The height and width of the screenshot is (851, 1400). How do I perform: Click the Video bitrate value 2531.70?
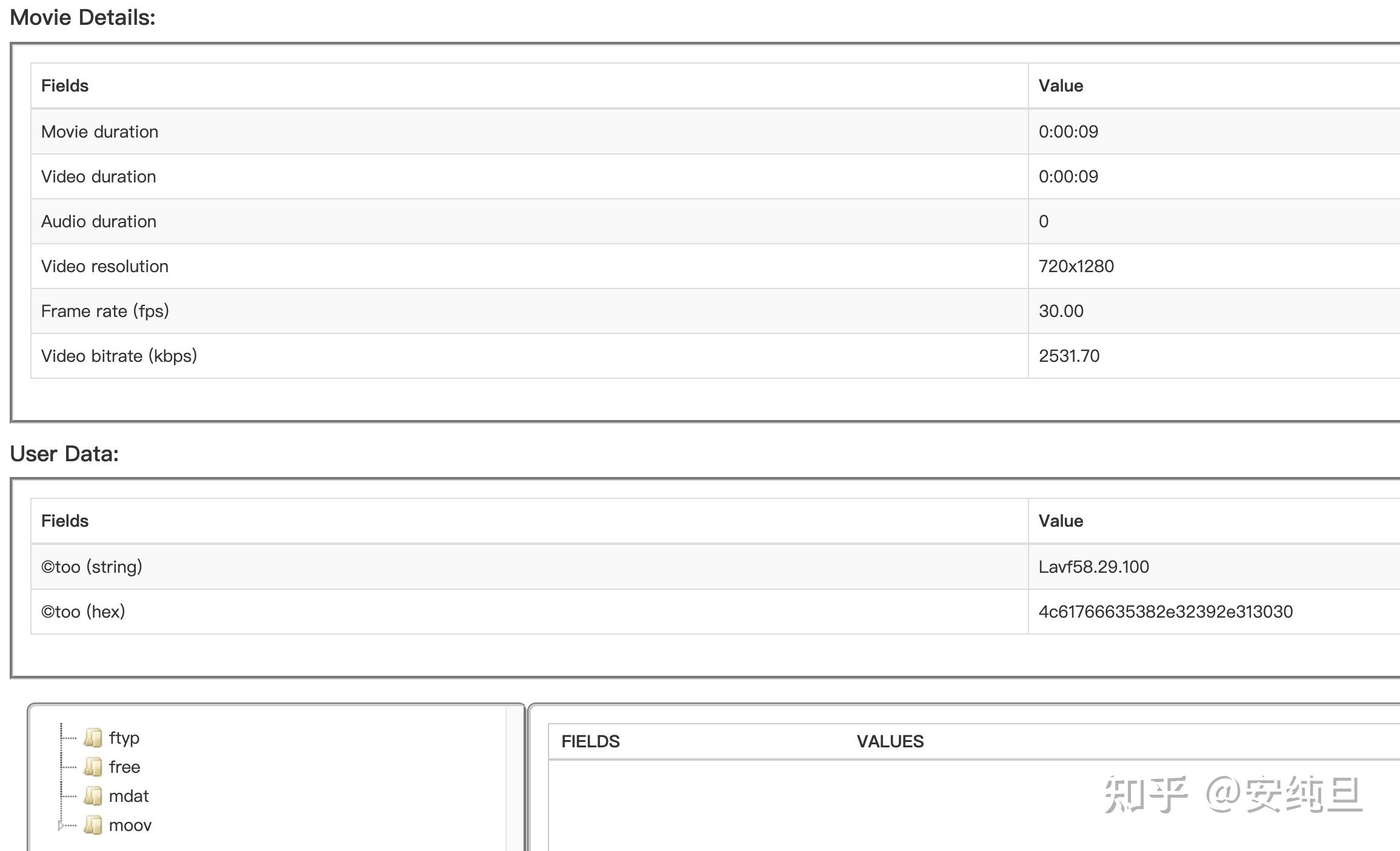tap(1068, 356)
